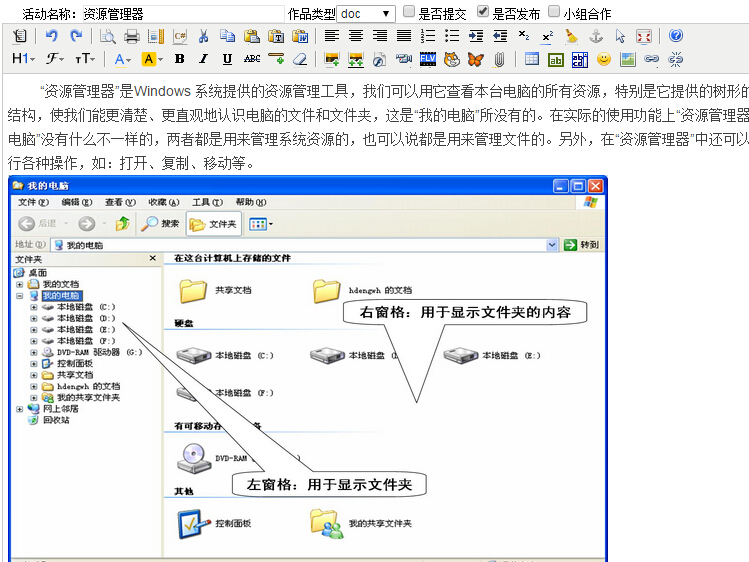Print the document with the printer icon
749x562 pixels.
coord(132,36)
